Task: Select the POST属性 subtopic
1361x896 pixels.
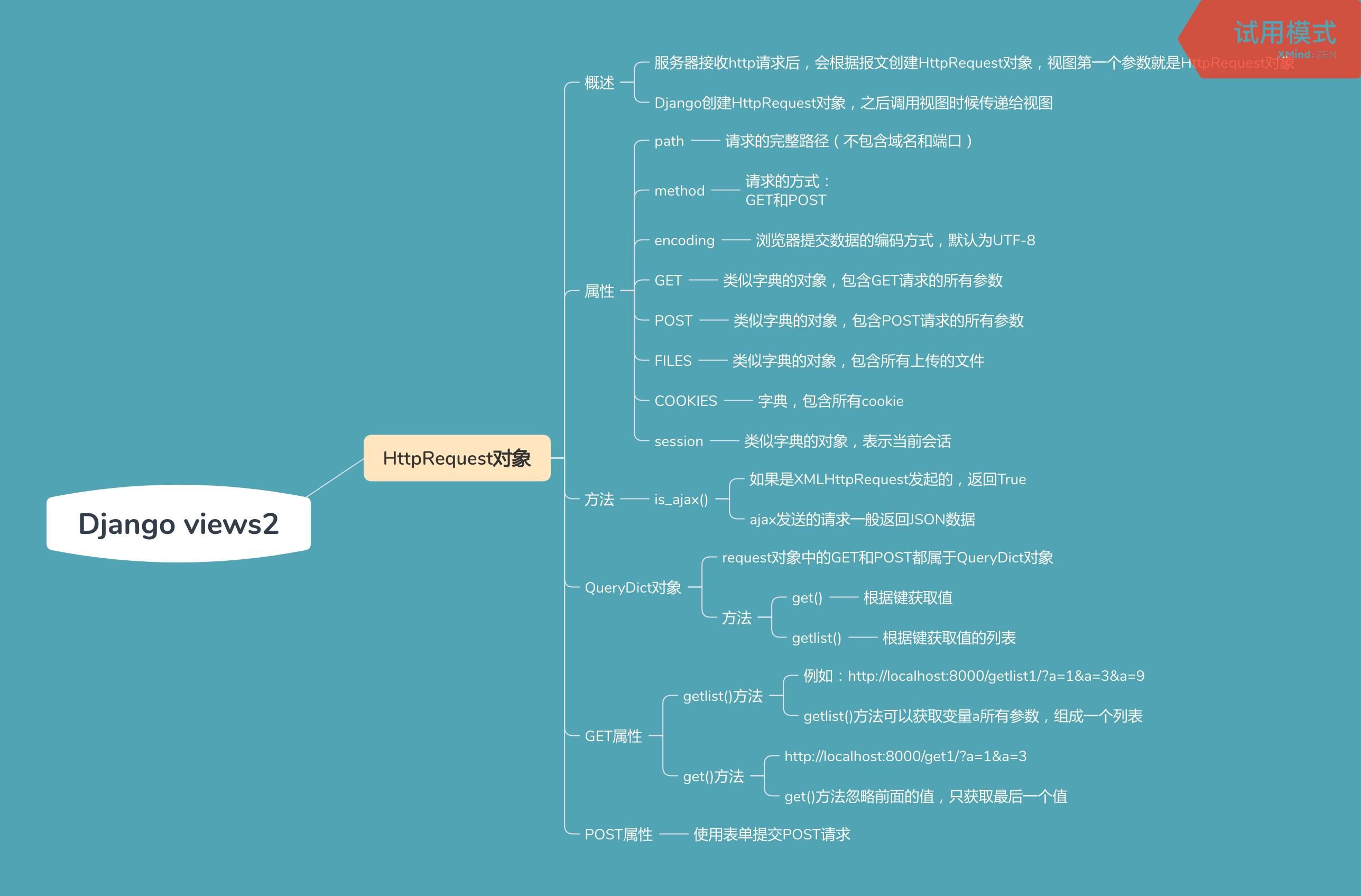Action: (618, 835)
